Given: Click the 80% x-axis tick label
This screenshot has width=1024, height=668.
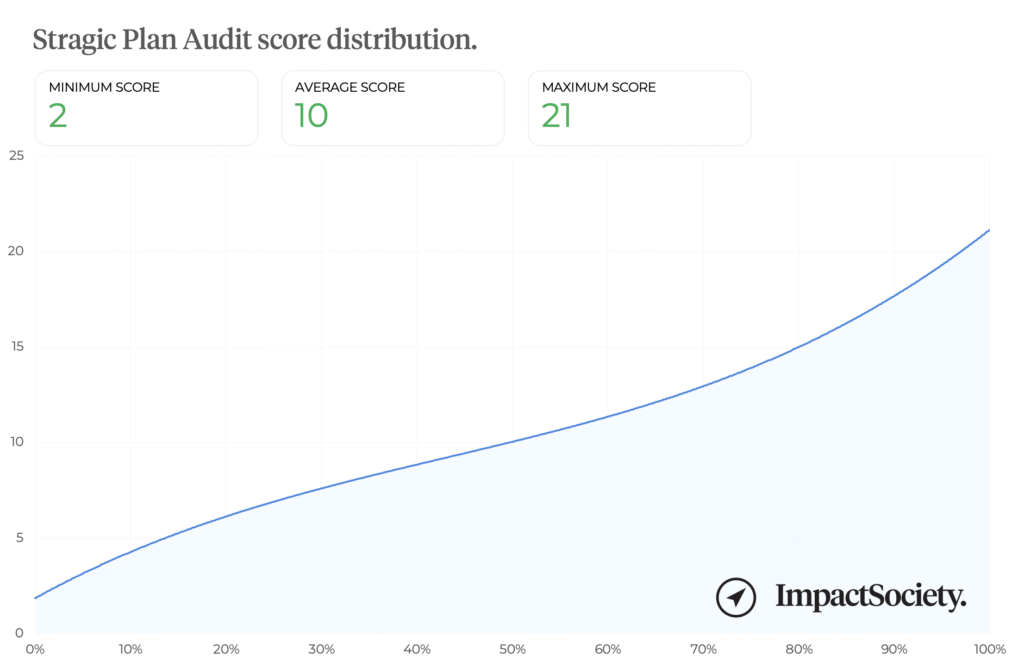Looking at the screenshot, I should 798,650.
